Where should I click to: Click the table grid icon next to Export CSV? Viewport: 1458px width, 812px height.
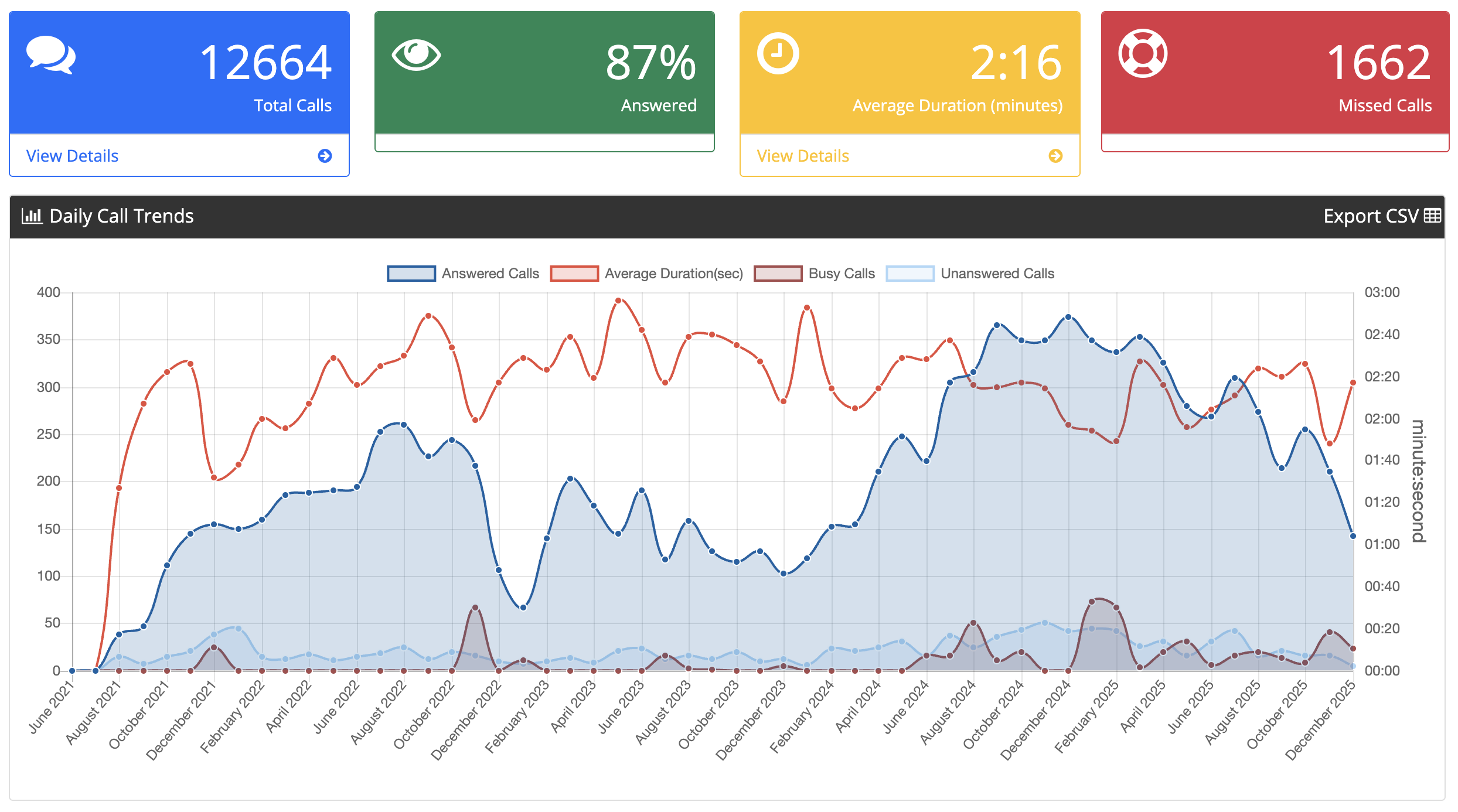coord(1432,216)
